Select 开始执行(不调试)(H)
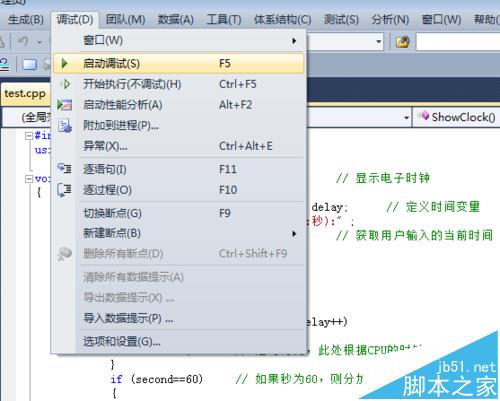 pos(179,84)
